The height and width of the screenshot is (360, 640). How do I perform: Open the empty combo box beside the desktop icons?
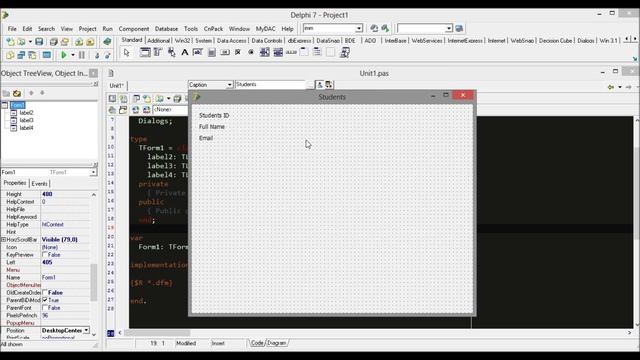point(424,28)
